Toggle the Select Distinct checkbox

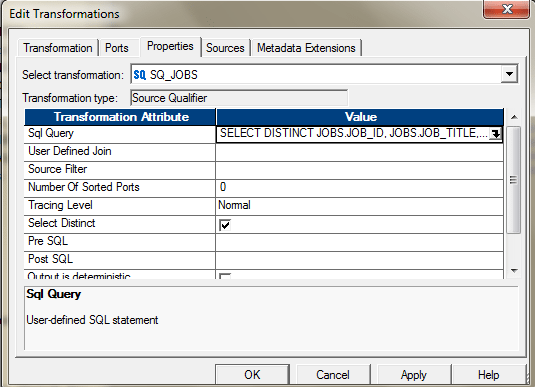pyautogui.click(x=225, y=225)
